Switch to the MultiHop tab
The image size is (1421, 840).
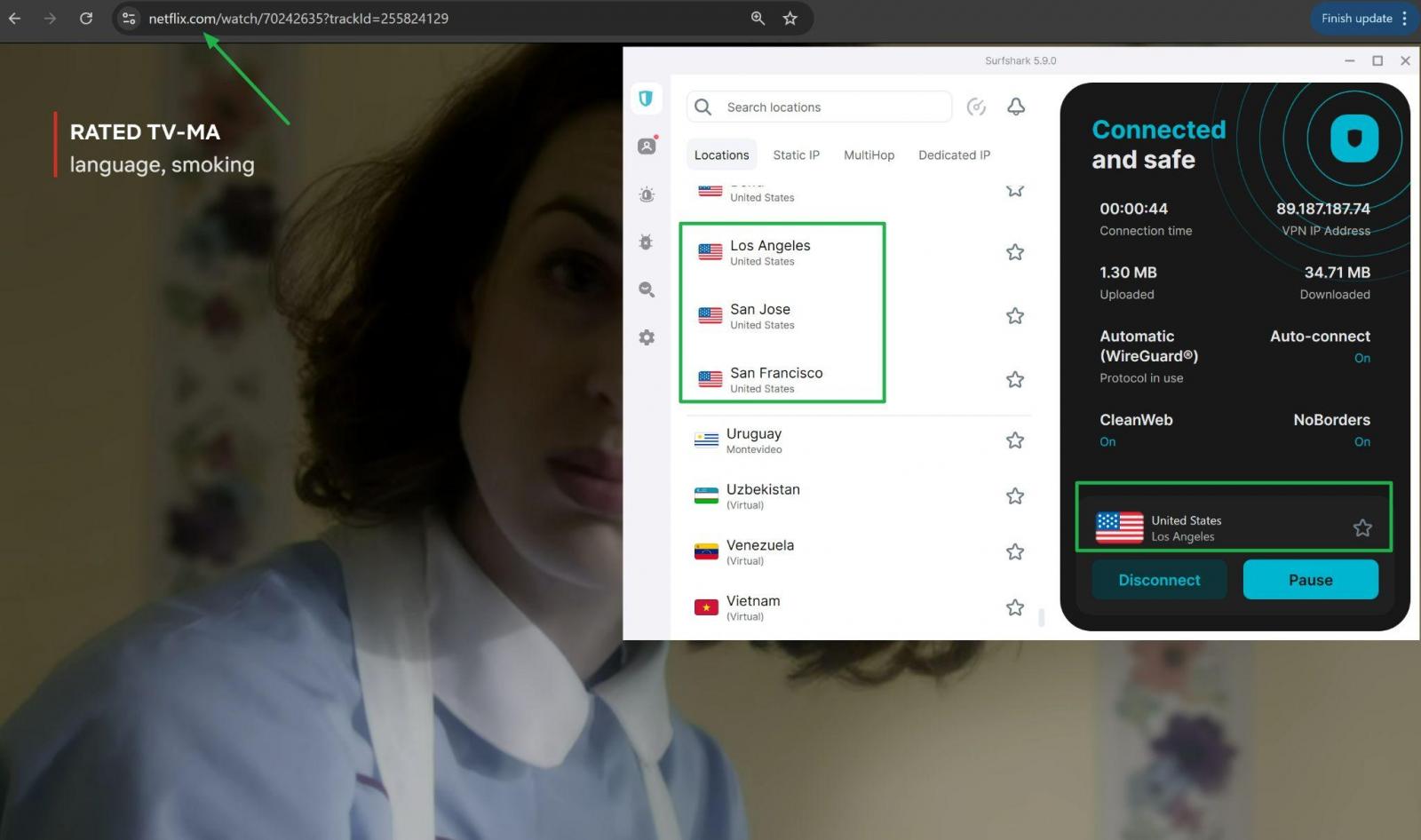(869, 155)
